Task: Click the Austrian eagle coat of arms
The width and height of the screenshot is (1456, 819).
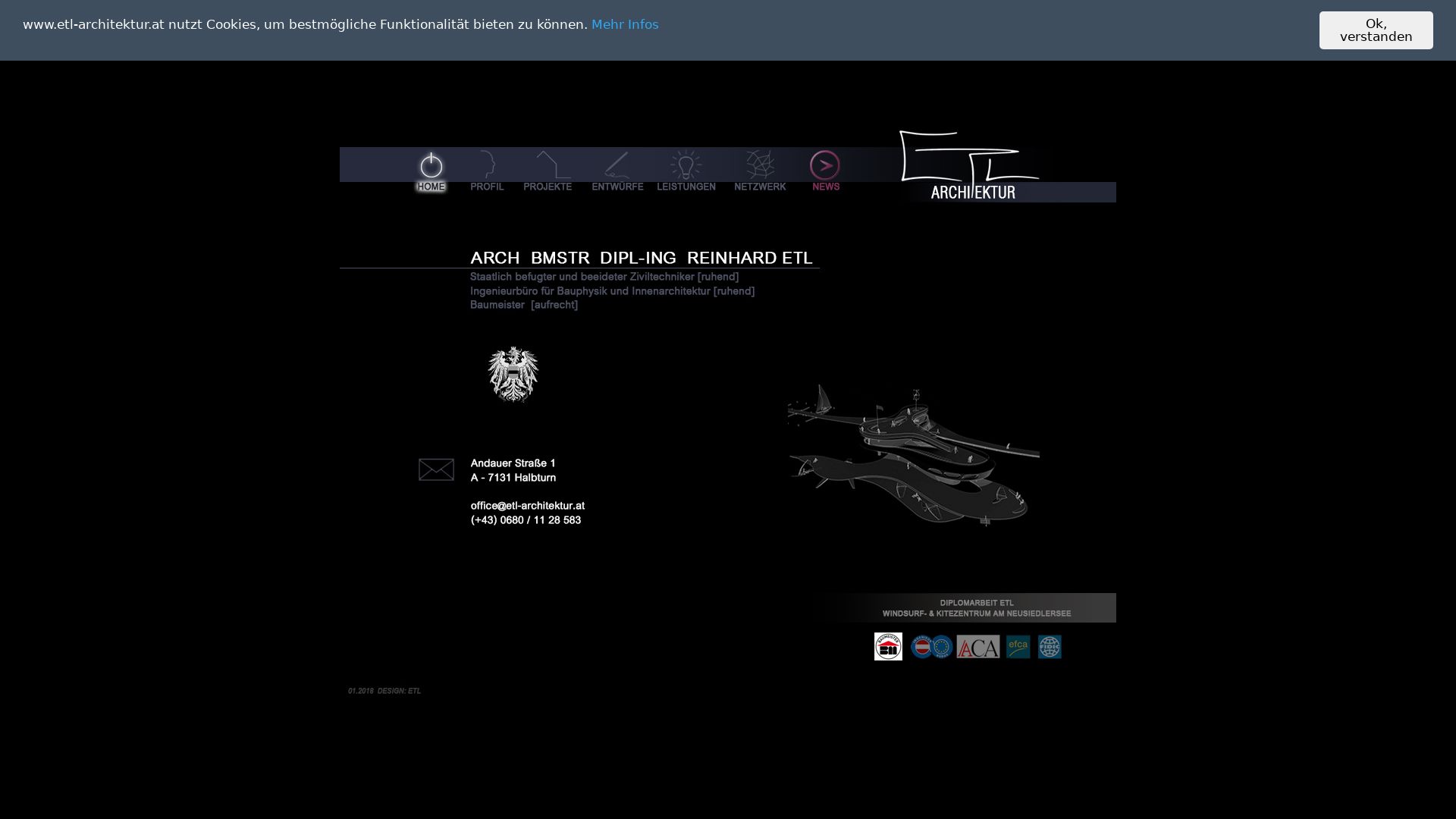Action: 513,375
